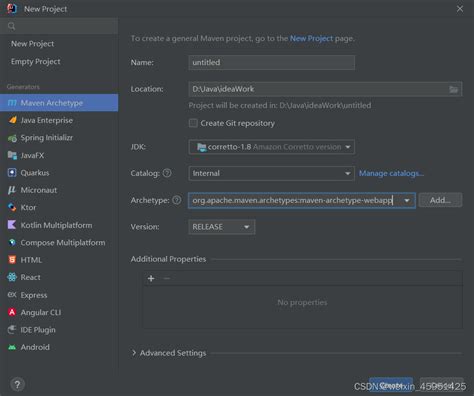This screenshot has width=474, height=396.
Task: Open the Catalog help question mark
Action: [x=167, y=173]
